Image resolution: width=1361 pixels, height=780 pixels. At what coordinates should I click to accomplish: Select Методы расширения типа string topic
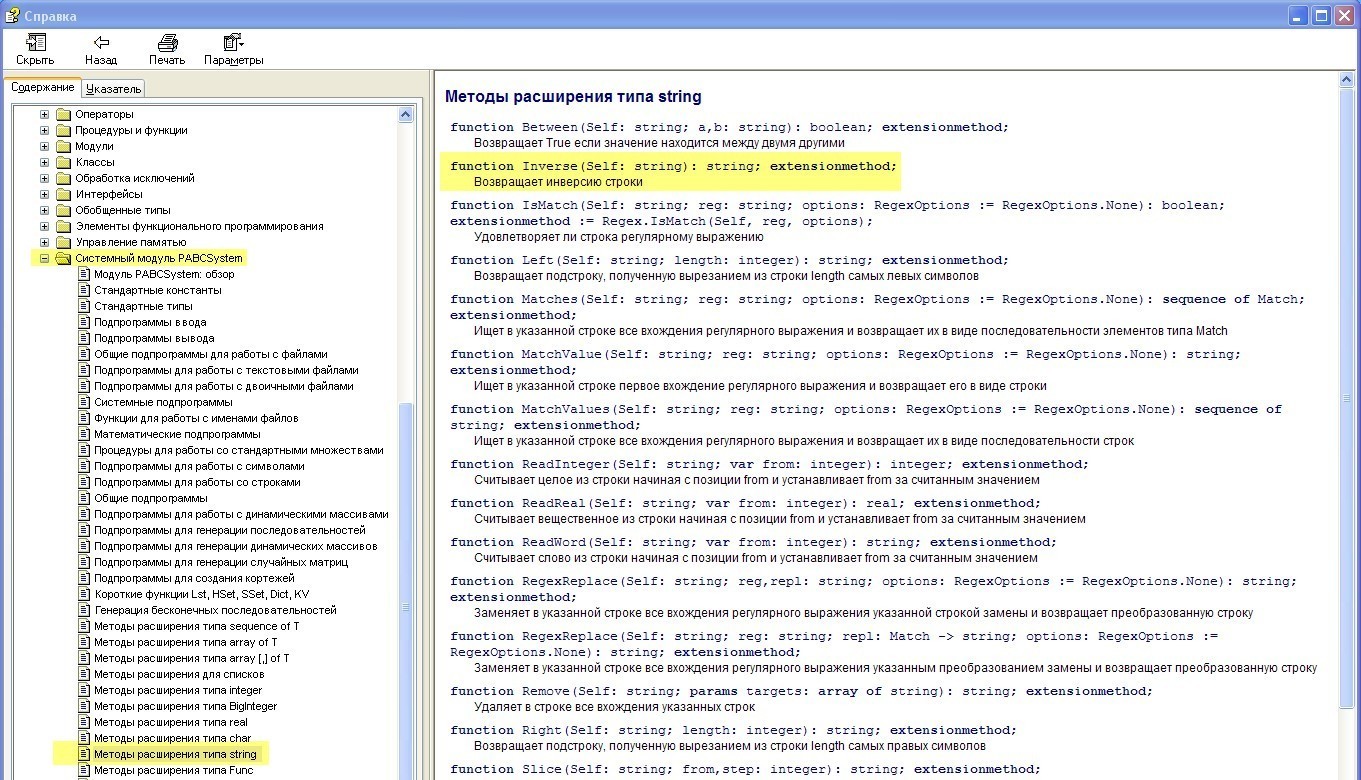coord(175,754)
